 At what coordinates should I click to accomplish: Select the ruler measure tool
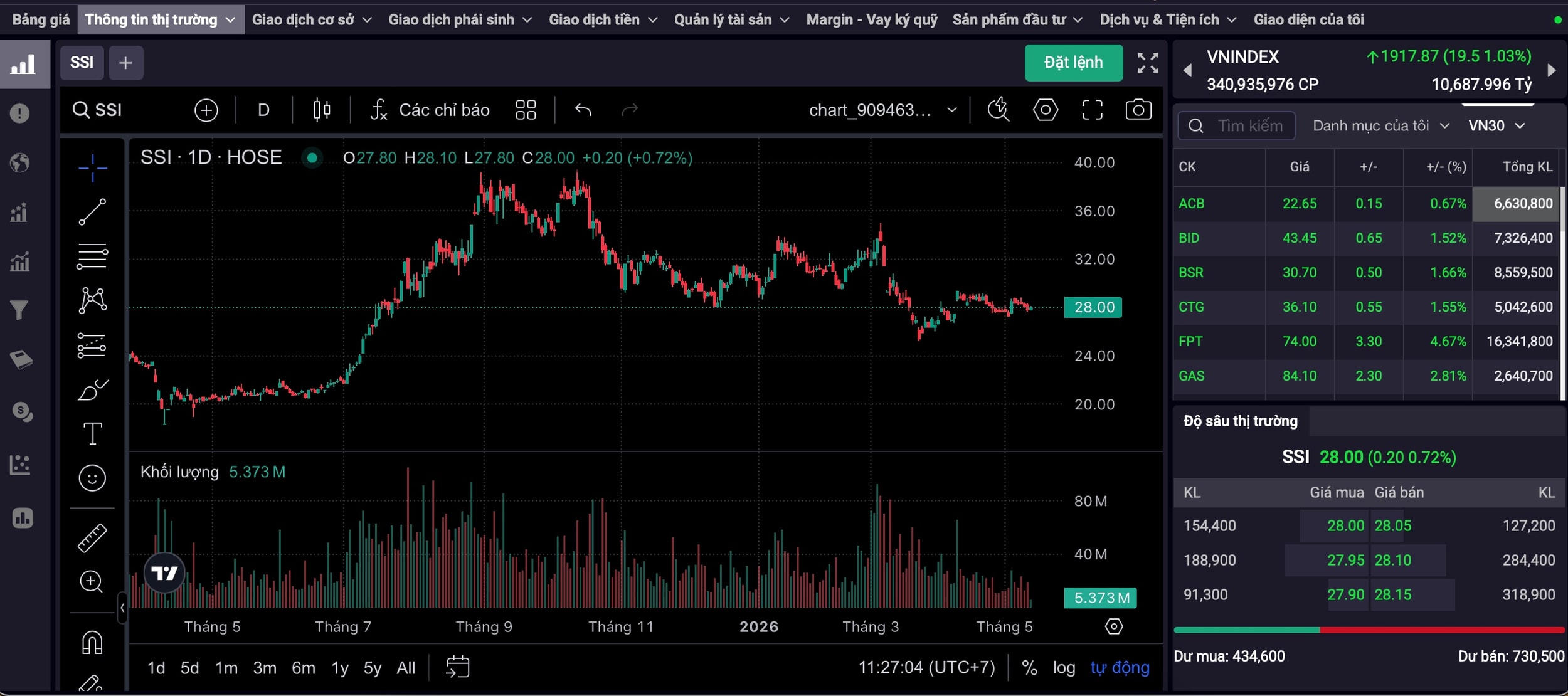pyautogui.click(x=92, y=537)
